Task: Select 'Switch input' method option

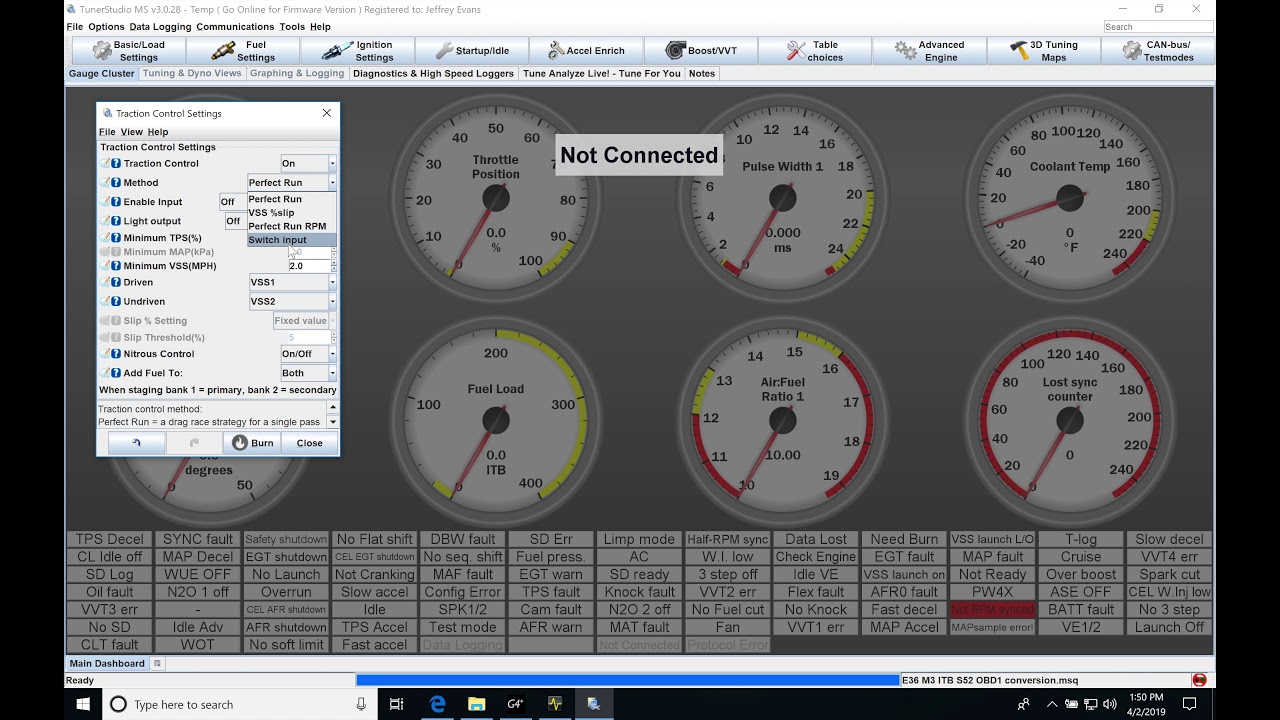Action: click(278, 240)
